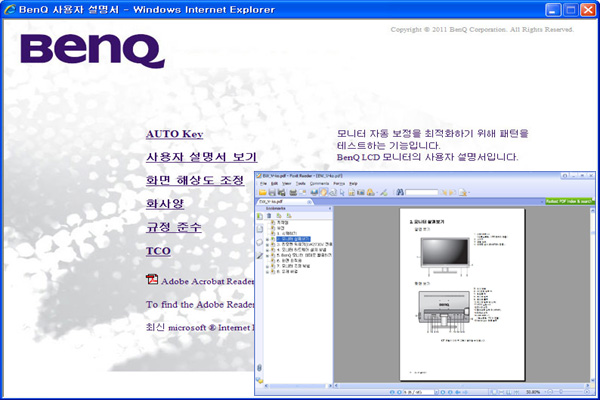Open the paperclip Attachments icon in Foxit sidebar

click(x=259, y=368)
